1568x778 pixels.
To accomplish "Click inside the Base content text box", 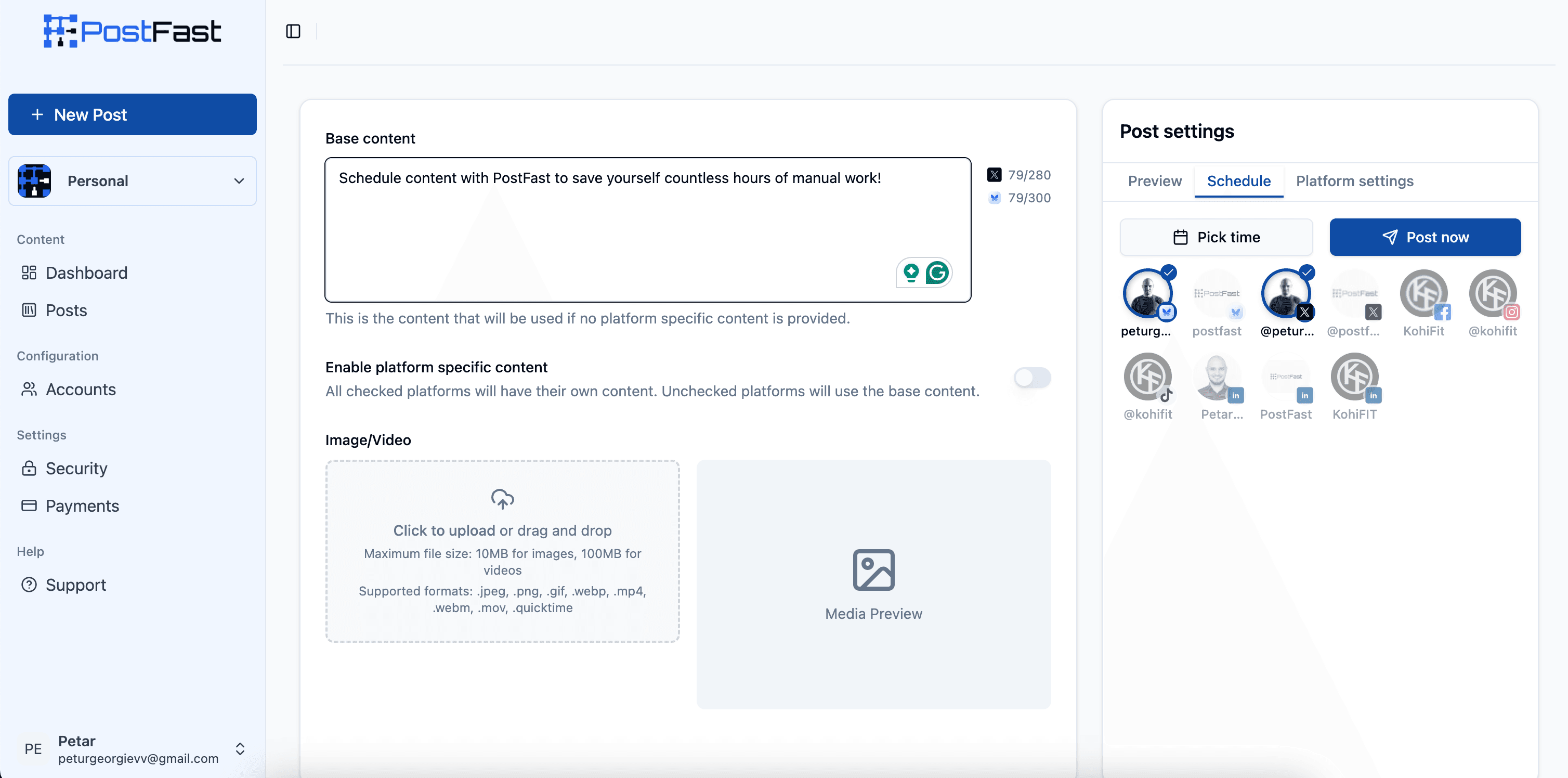I will click(x=648, y=229).
